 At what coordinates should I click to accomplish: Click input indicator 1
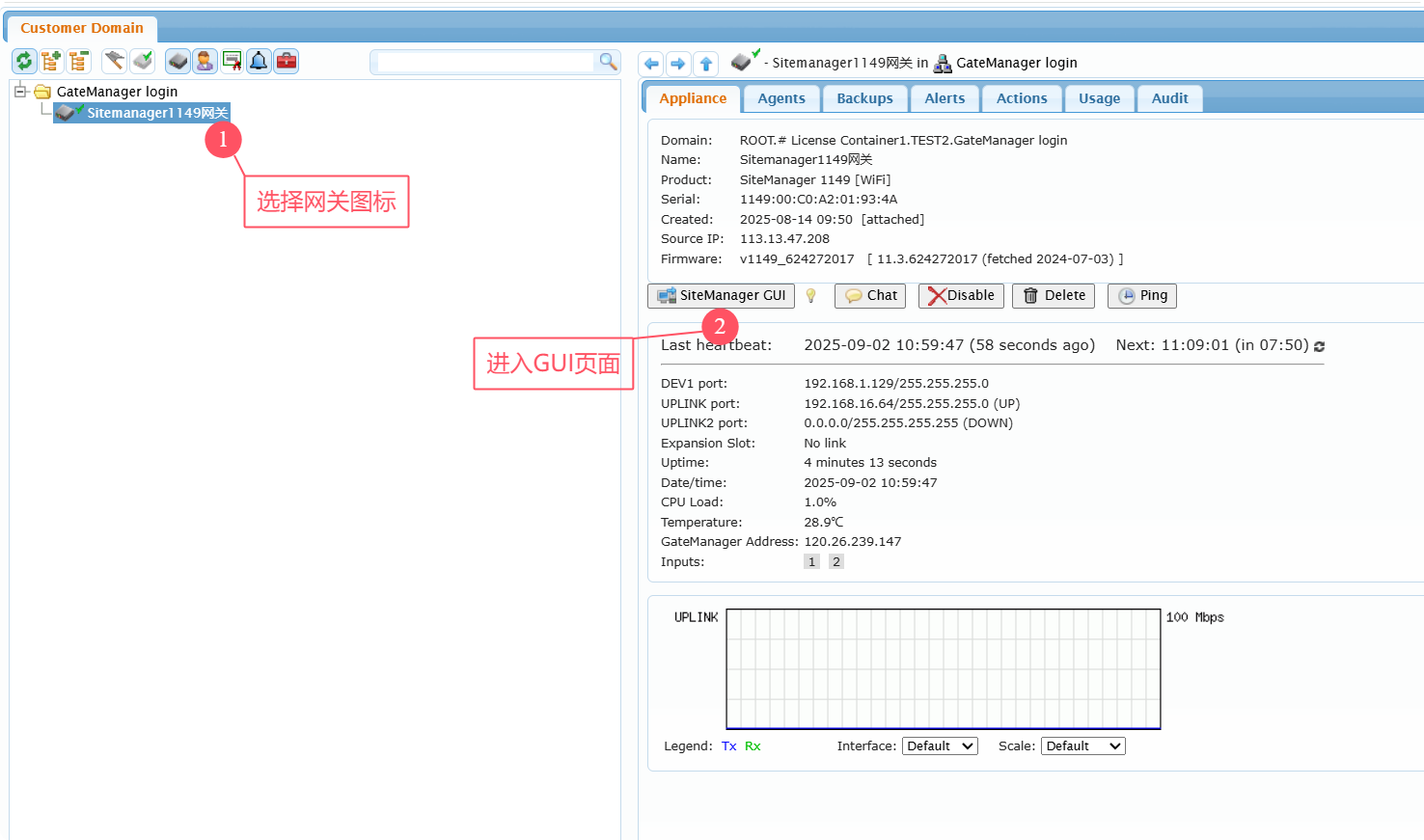coord(811,562)
